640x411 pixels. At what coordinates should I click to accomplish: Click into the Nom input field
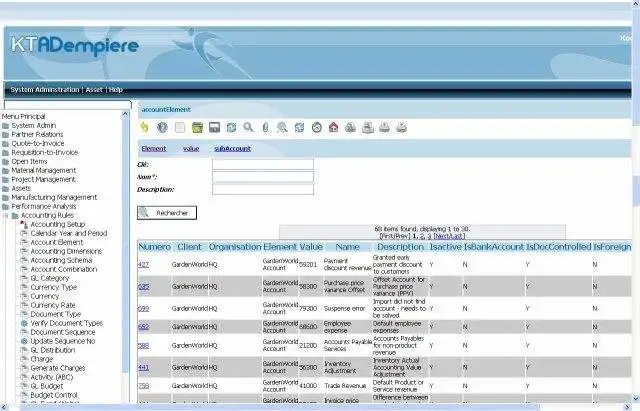point(263,177)
